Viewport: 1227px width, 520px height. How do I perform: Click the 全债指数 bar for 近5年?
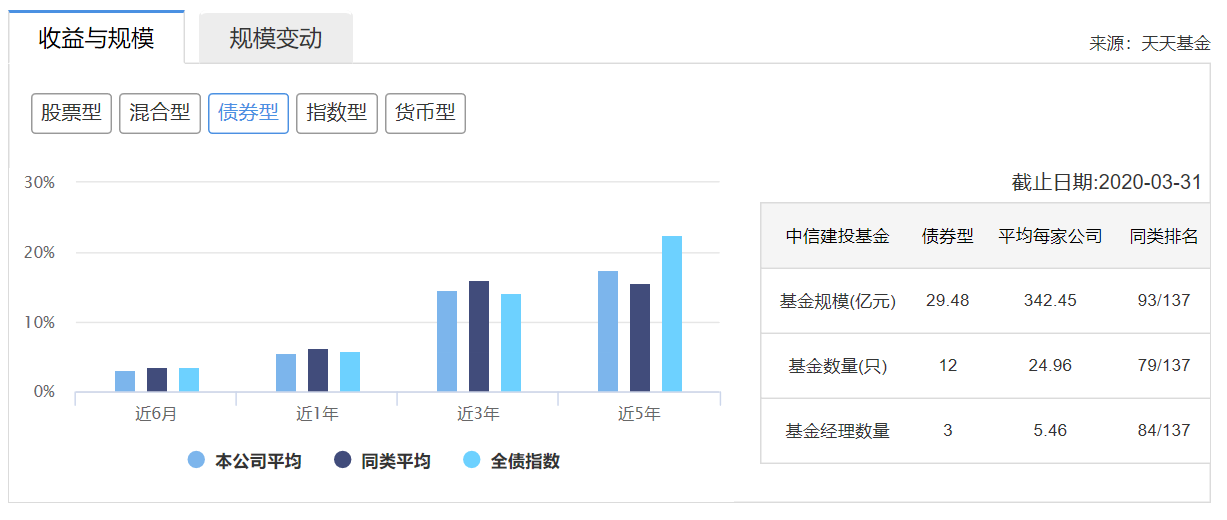coord(672,314)
